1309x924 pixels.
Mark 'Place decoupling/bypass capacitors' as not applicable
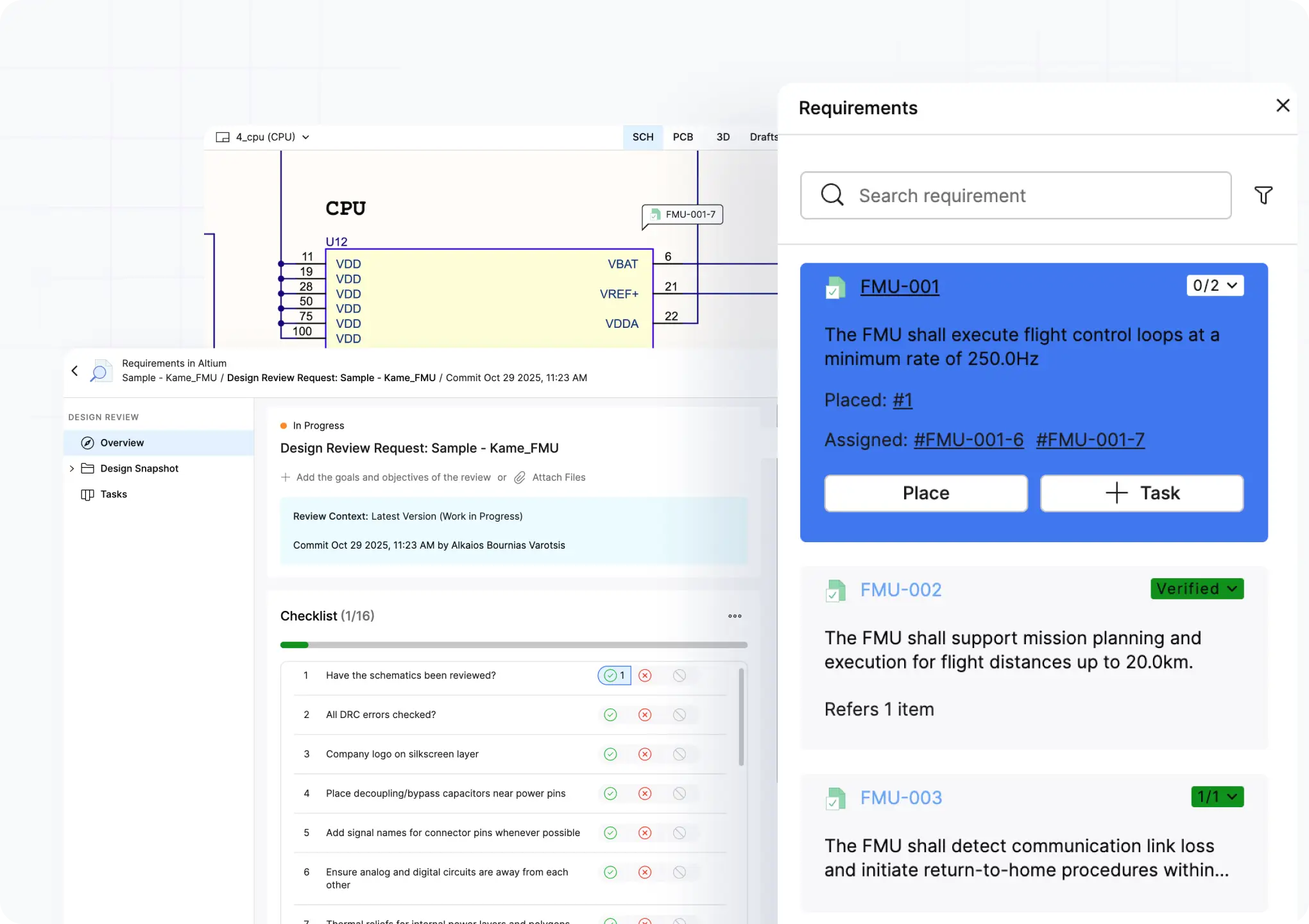[x=680, y=794]
